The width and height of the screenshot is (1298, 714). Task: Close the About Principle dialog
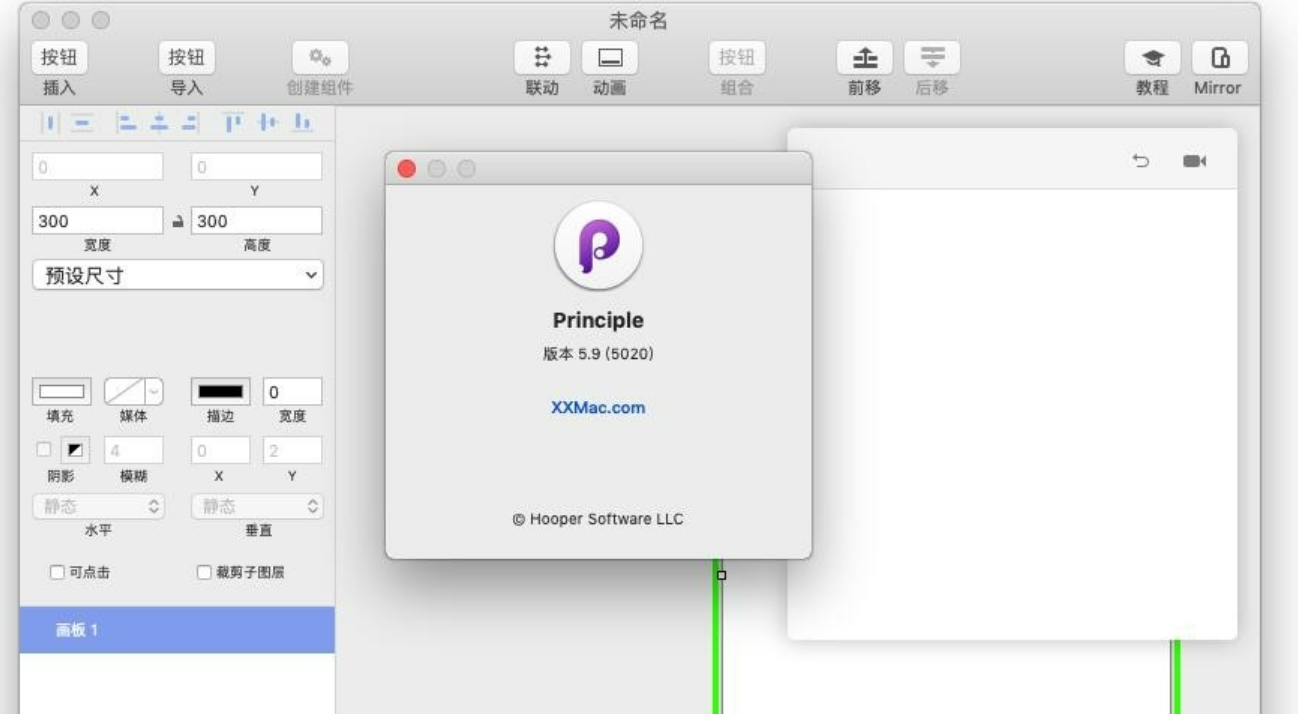[406, 169]
